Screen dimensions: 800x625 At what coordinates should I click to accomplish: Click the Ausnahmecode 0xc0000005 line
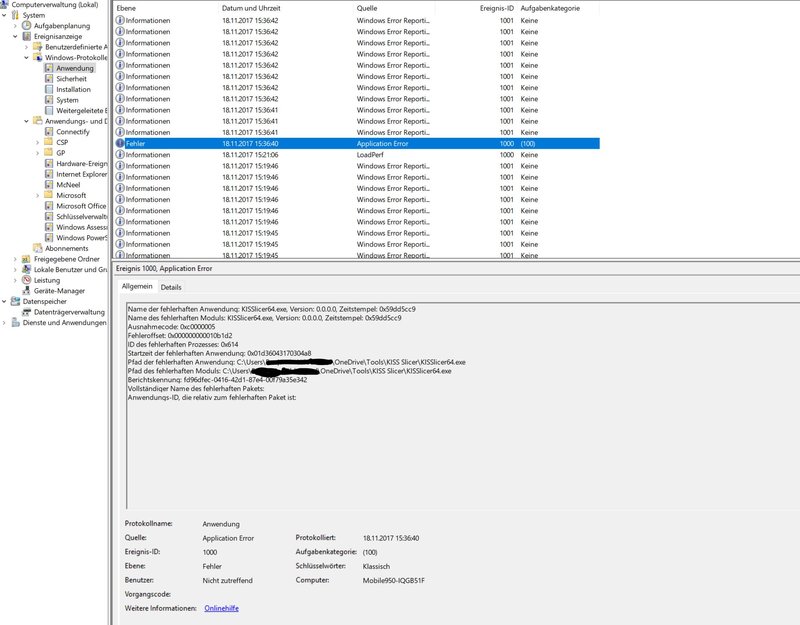pos(171,327)
